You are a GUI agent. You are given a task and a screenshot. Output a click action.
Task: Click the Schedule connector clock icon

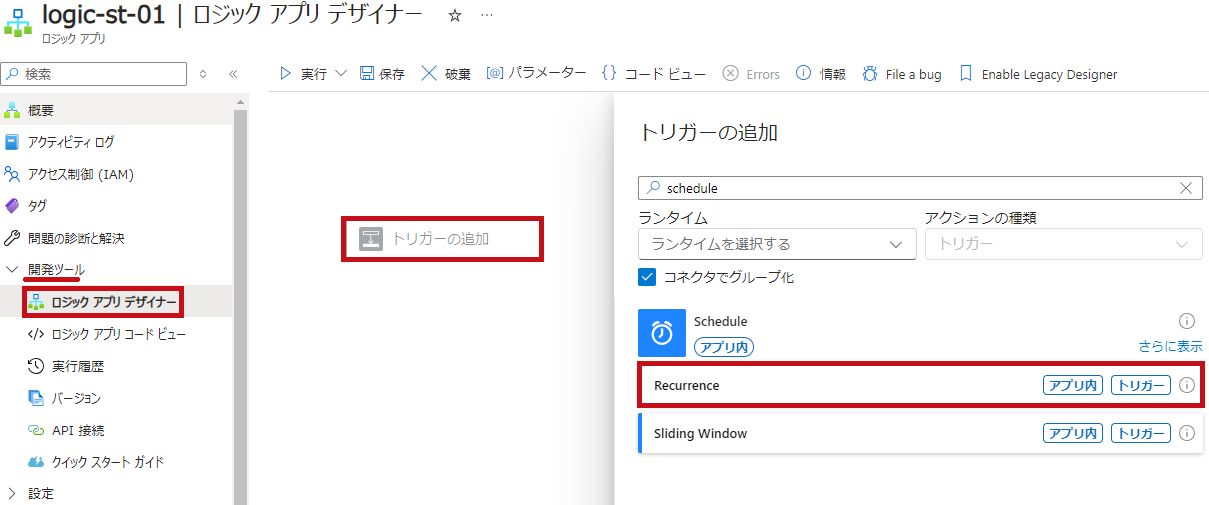662,333
